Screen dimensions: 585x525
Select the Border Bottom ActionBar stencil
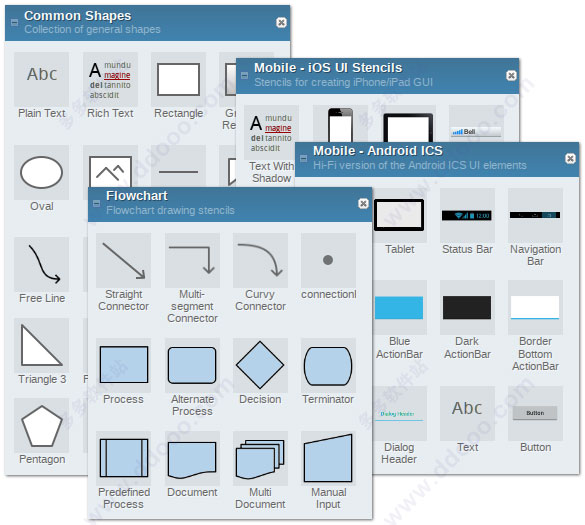(535, 307)
